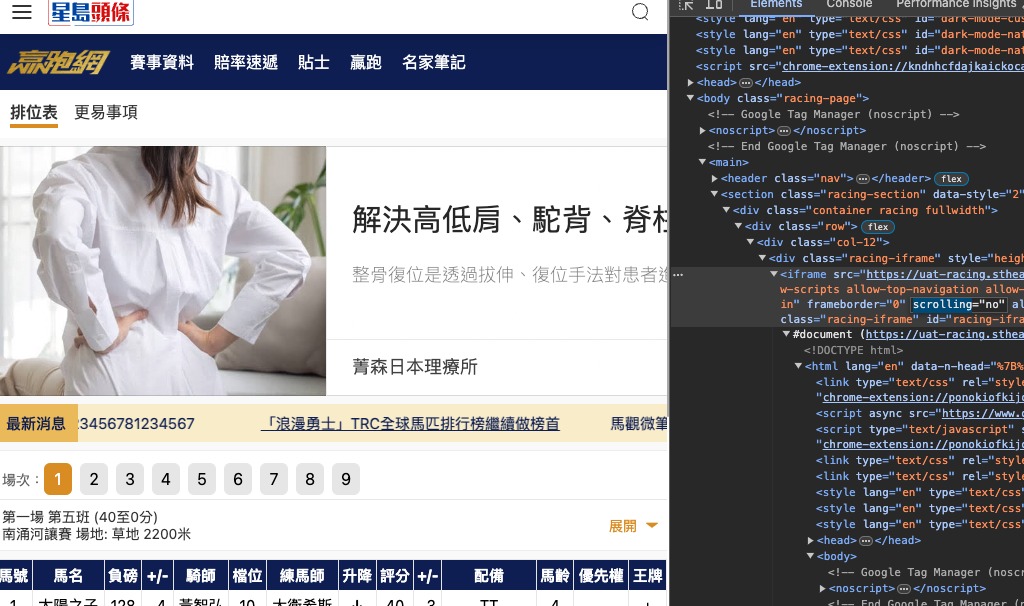Open 賠率速遞 in the navigation bar
The width and height of the screenshot is (1024, 606).
[x=246, y=62]
